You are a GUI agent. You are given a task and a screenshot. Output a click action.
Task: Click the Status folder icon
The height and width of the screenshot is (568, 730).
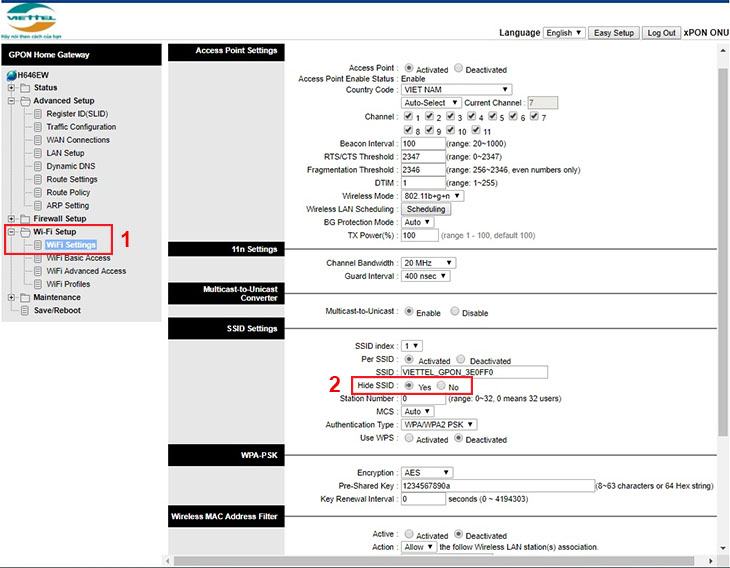click(25, 88)
